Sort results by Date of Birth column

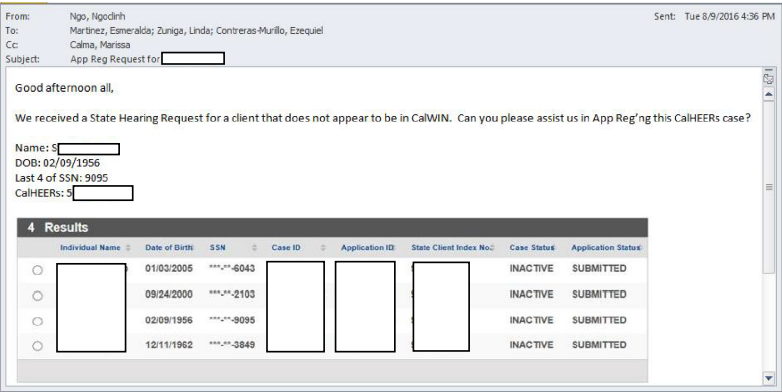(169, 247)
